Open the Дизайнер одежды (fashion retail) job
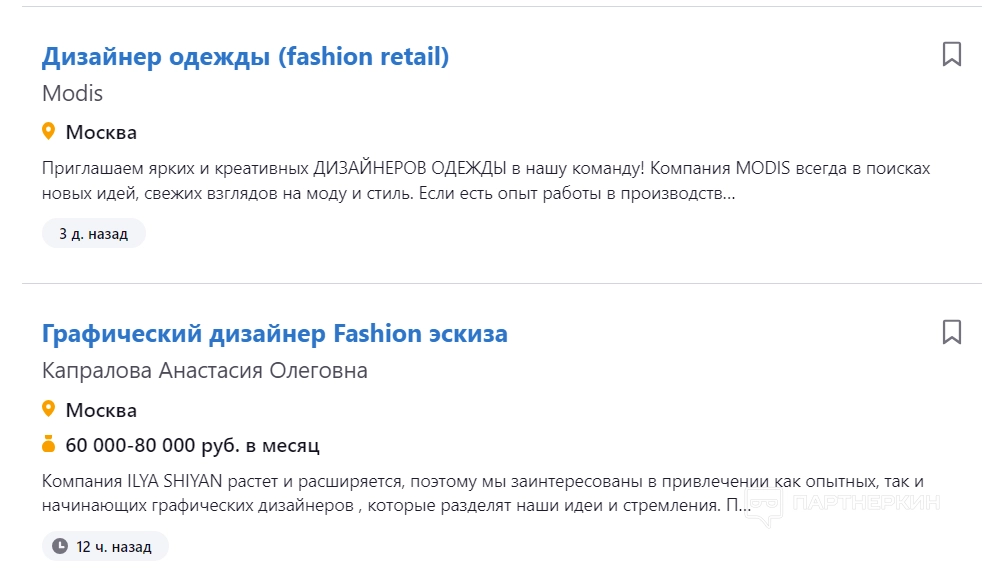Screen dimensions: 991x580 [x=245, y=57]
